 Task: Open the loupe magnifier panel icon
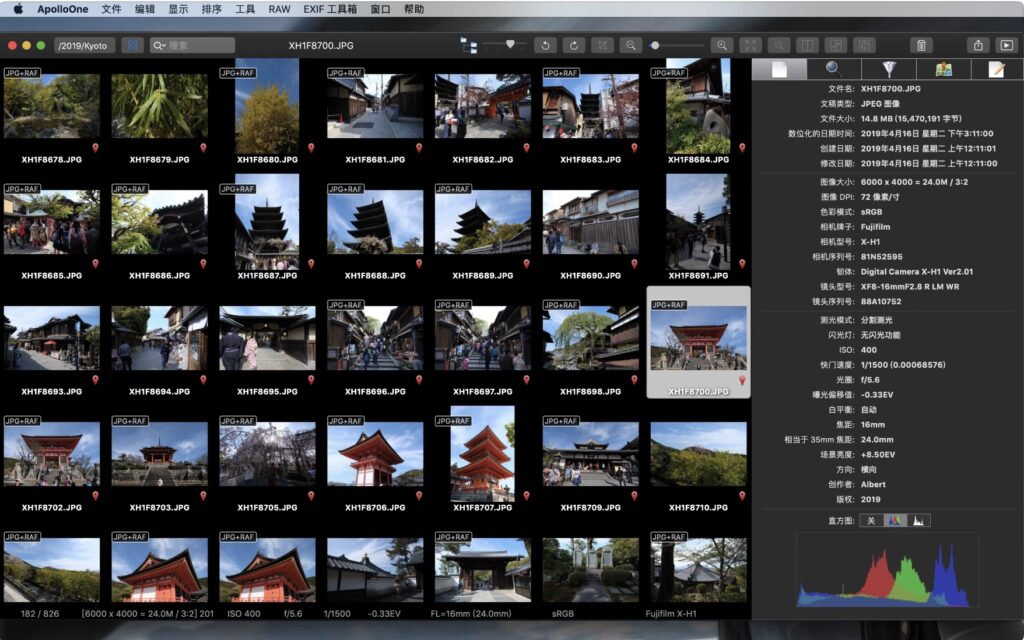pos(831,69)
